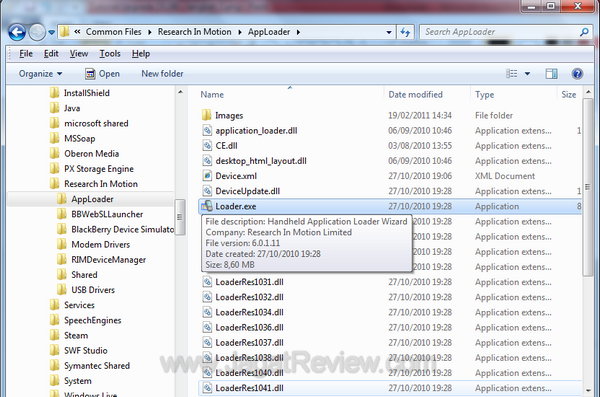Click the LoaderRes1032.dll file icon
Viewport: 600px width, 397px height.
click(207, 297)
